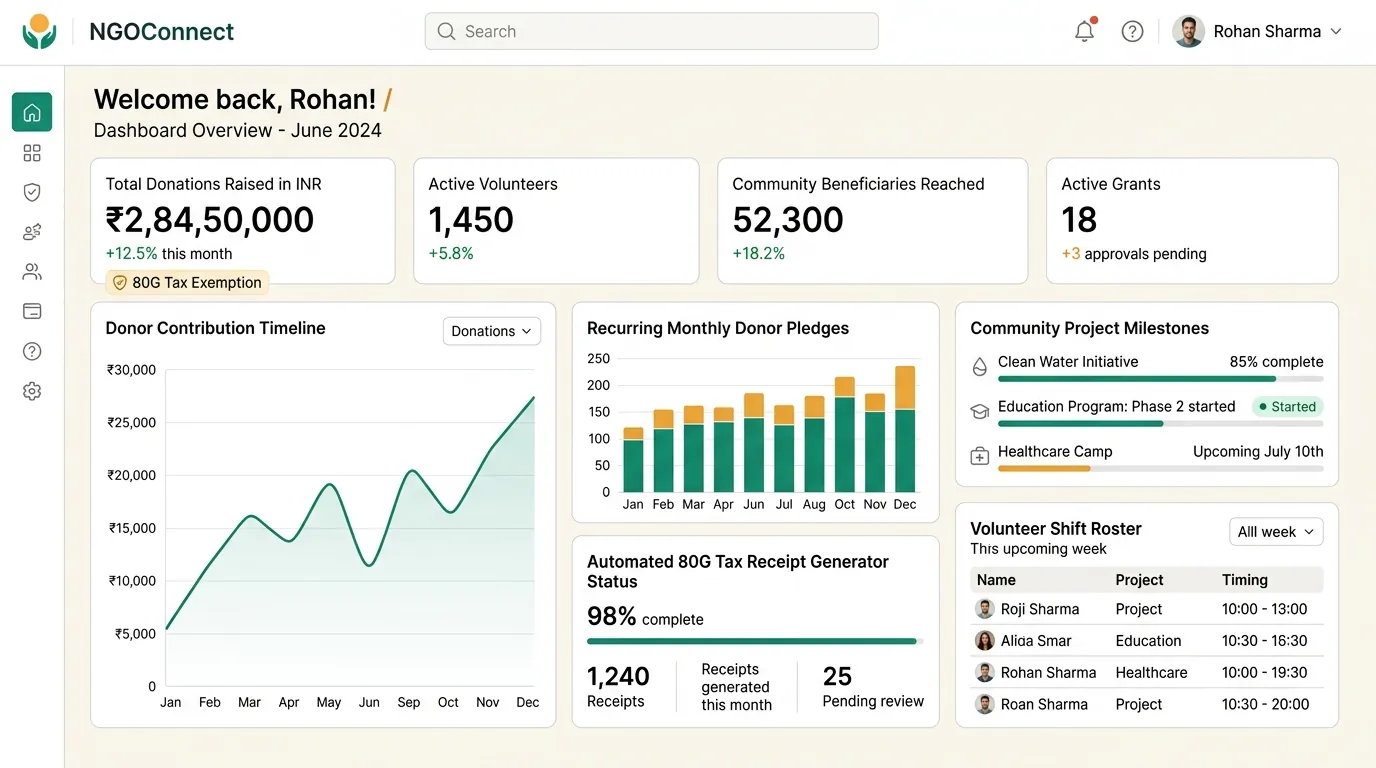1376x768 pixels.
Task: Click Roan Sharma's name in the roster
Action: coord(1044,705)
